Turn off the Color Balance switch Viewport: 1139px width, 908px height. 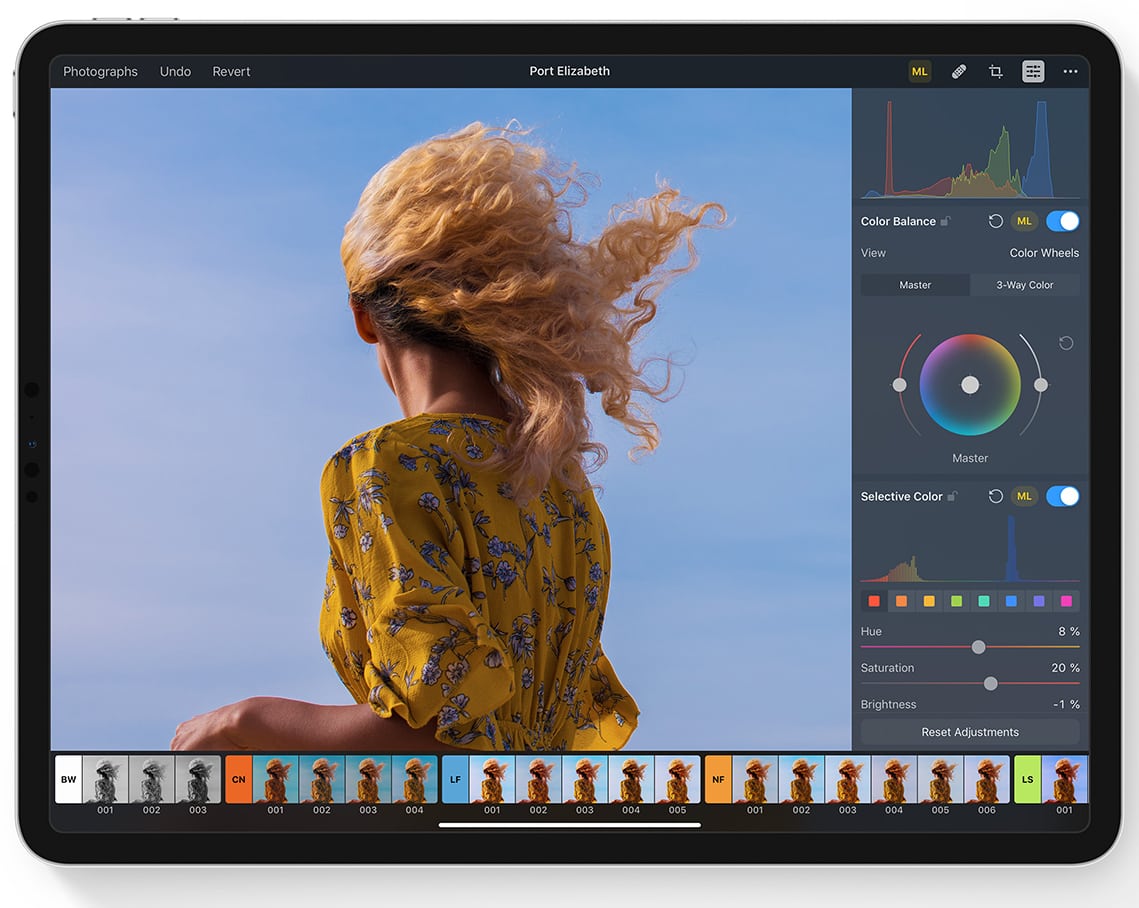tap(1062, 222)
